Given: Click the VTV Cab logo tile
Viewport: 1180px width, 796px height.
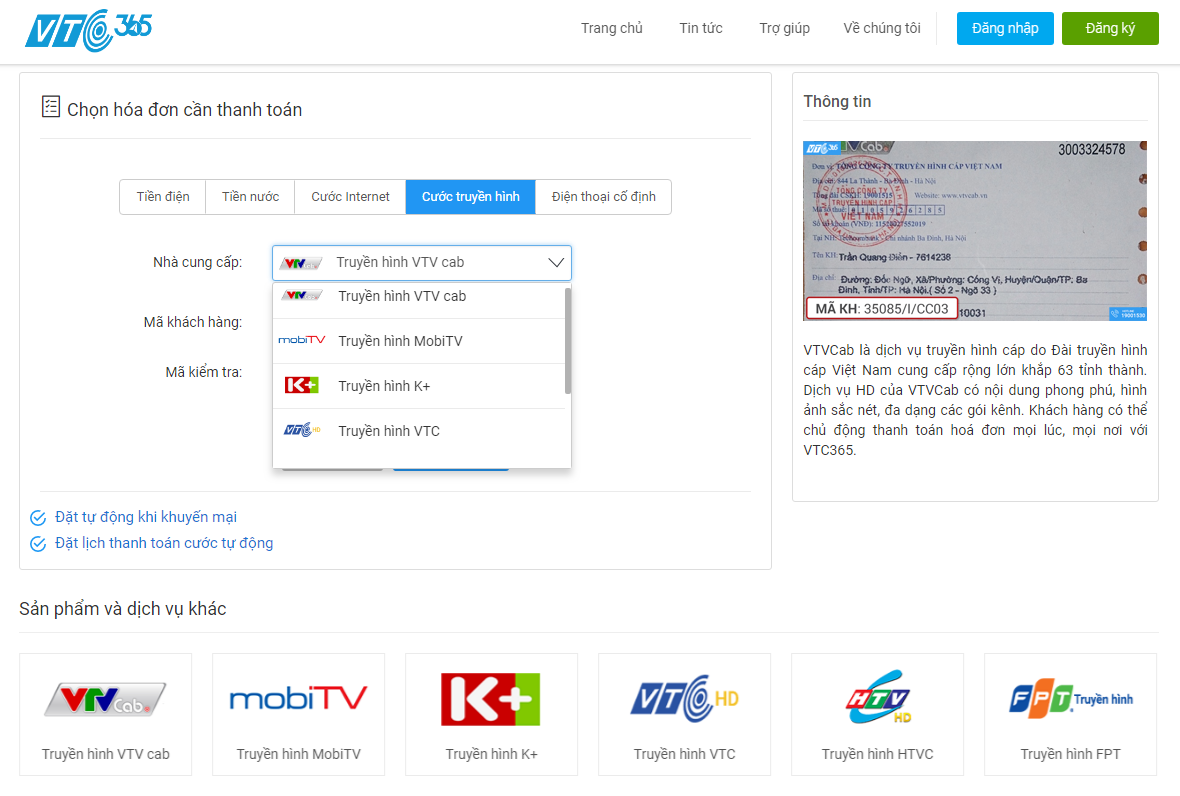Looking at the screenshot, I should (x=105, y=698).
